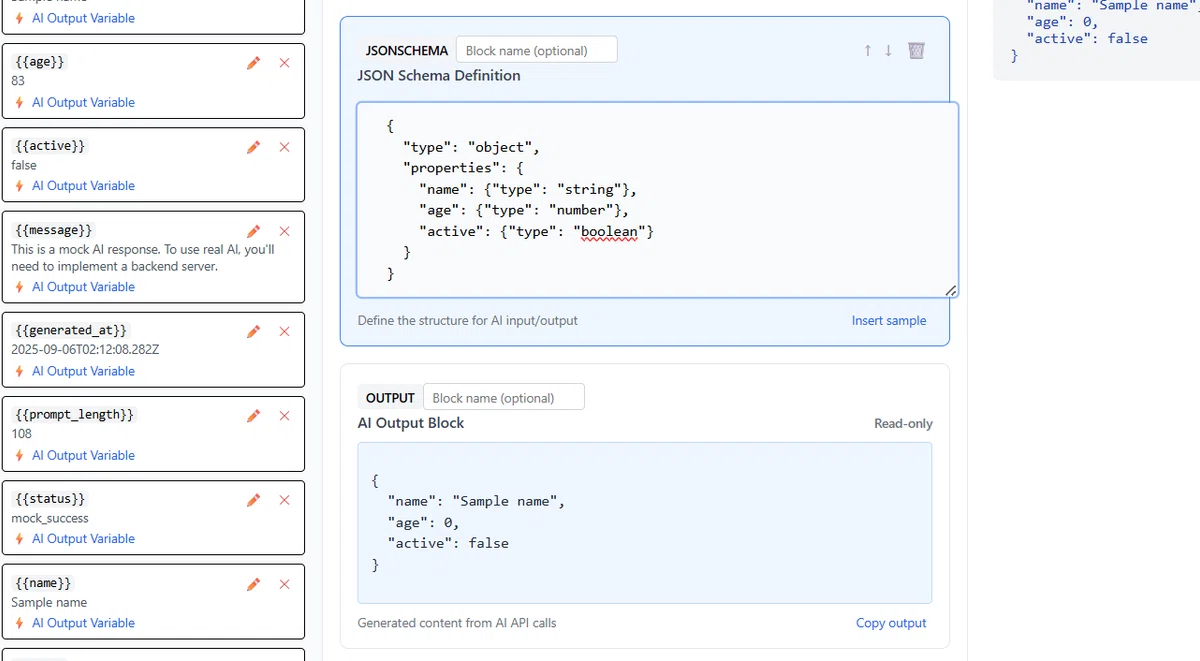Click the mock_success status value
Image resolution: width=1200 pixels, height=661 pixels.
tap(50, 518)
